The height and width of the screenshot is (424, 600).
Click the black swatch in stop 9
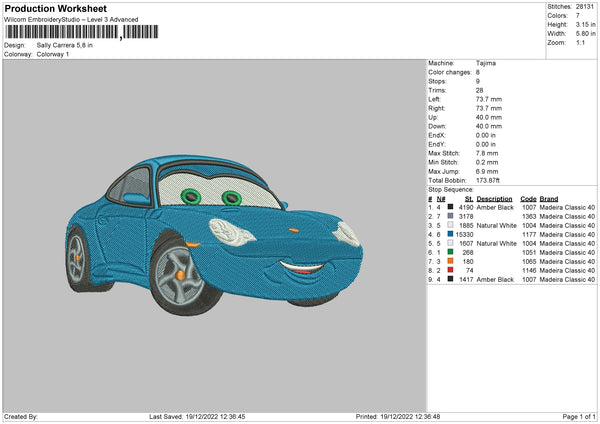tap(451, 279)
